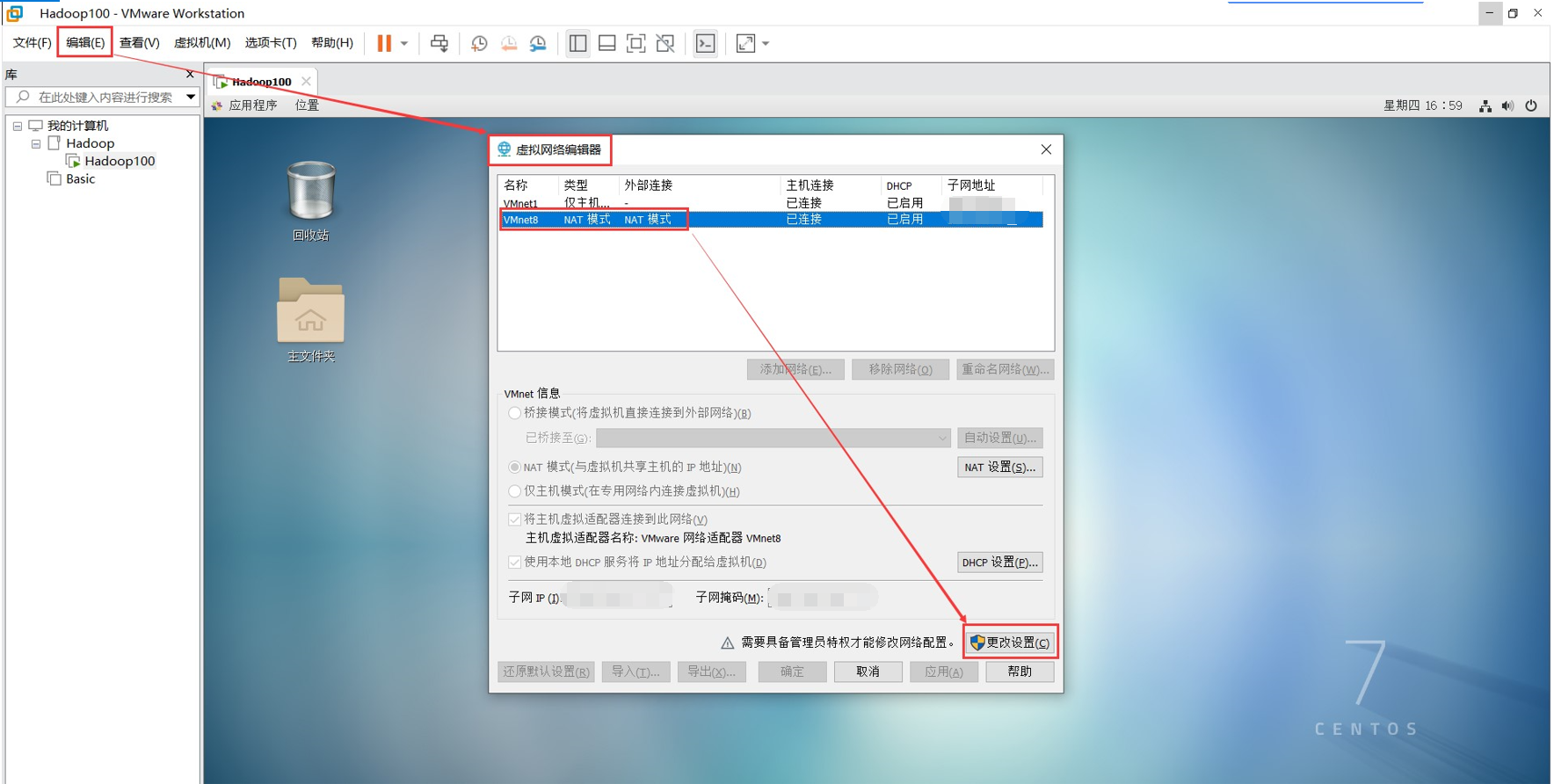
Task: Open DHCP 设置(P) button
Action: (x=1000, y=563)
